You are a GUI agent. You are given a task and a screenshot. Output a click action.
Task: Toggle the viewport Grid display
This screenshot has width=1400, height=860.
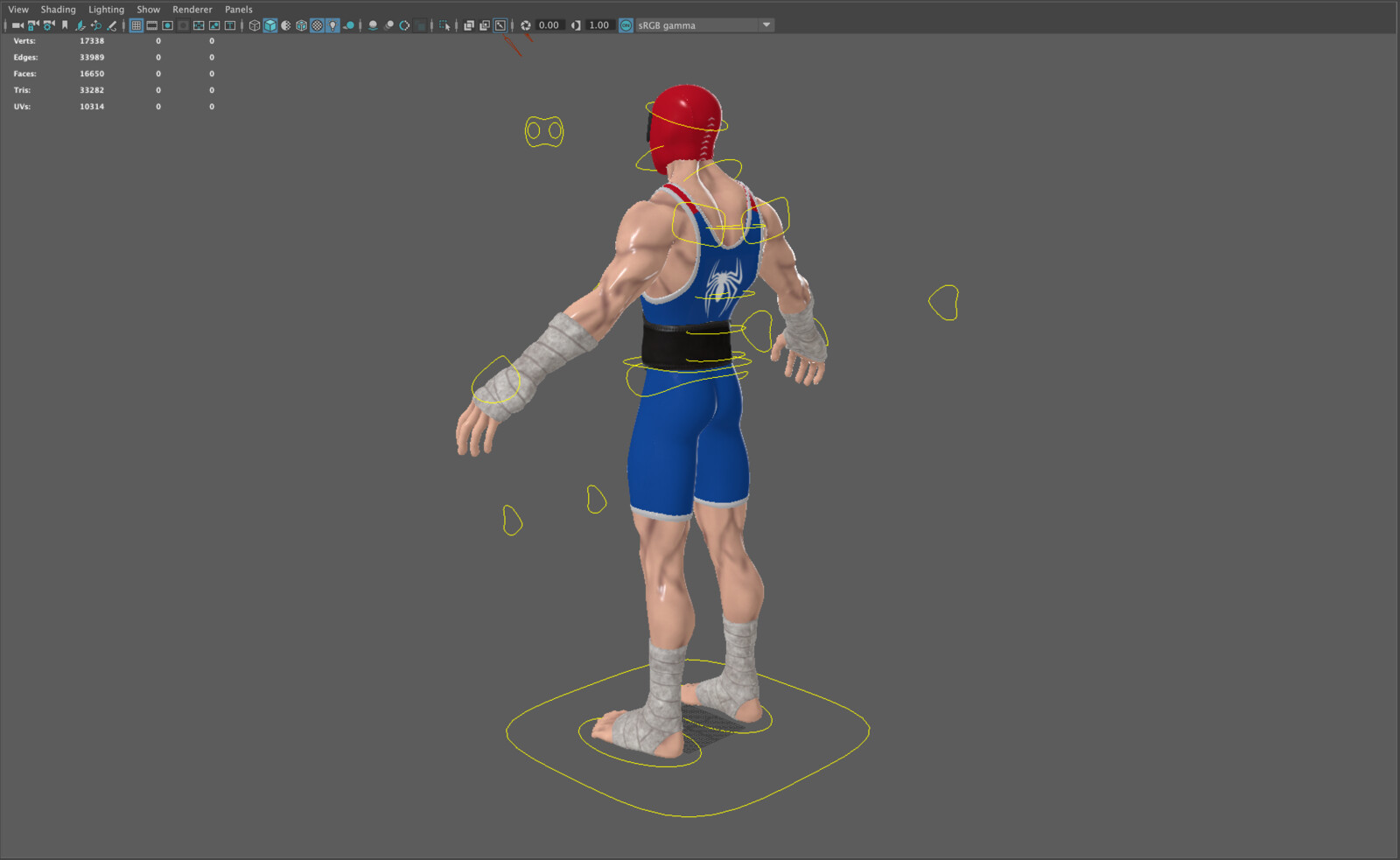pos(136,25)
